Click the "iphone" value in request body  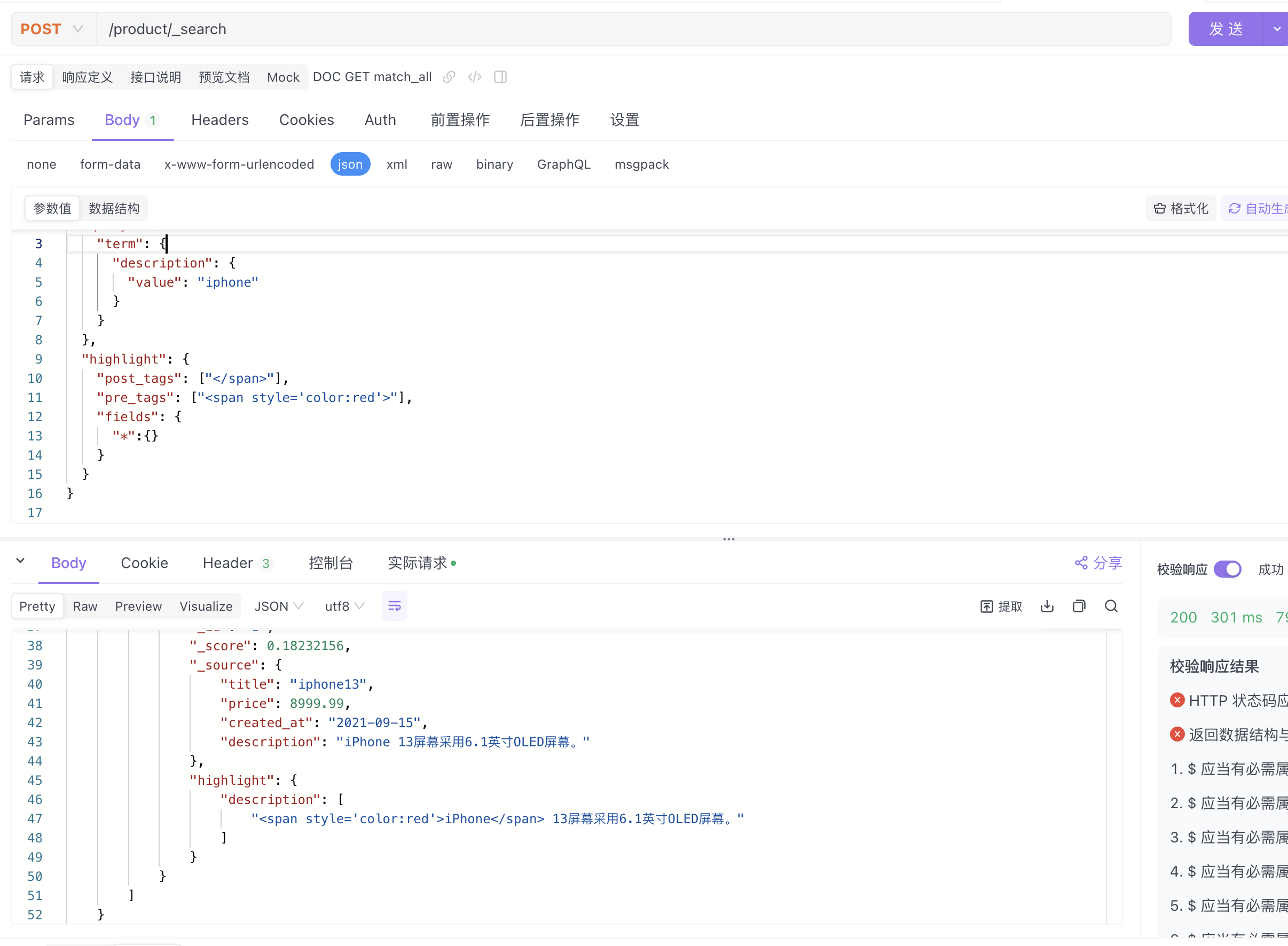point(228,282)
